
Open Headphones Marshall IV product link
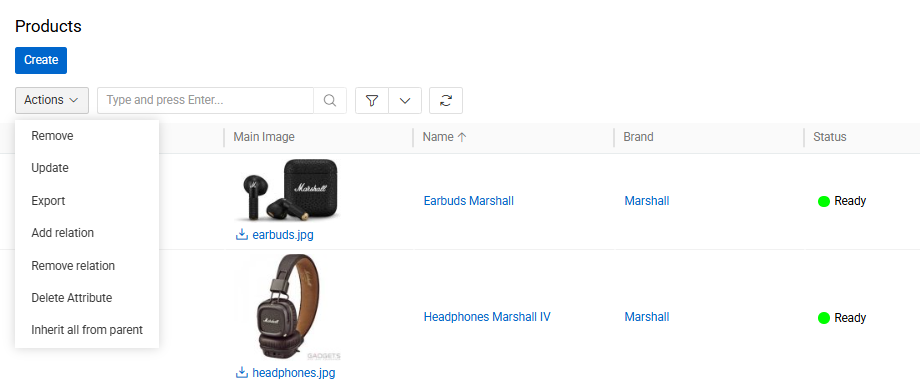click(x=487, y=317)
